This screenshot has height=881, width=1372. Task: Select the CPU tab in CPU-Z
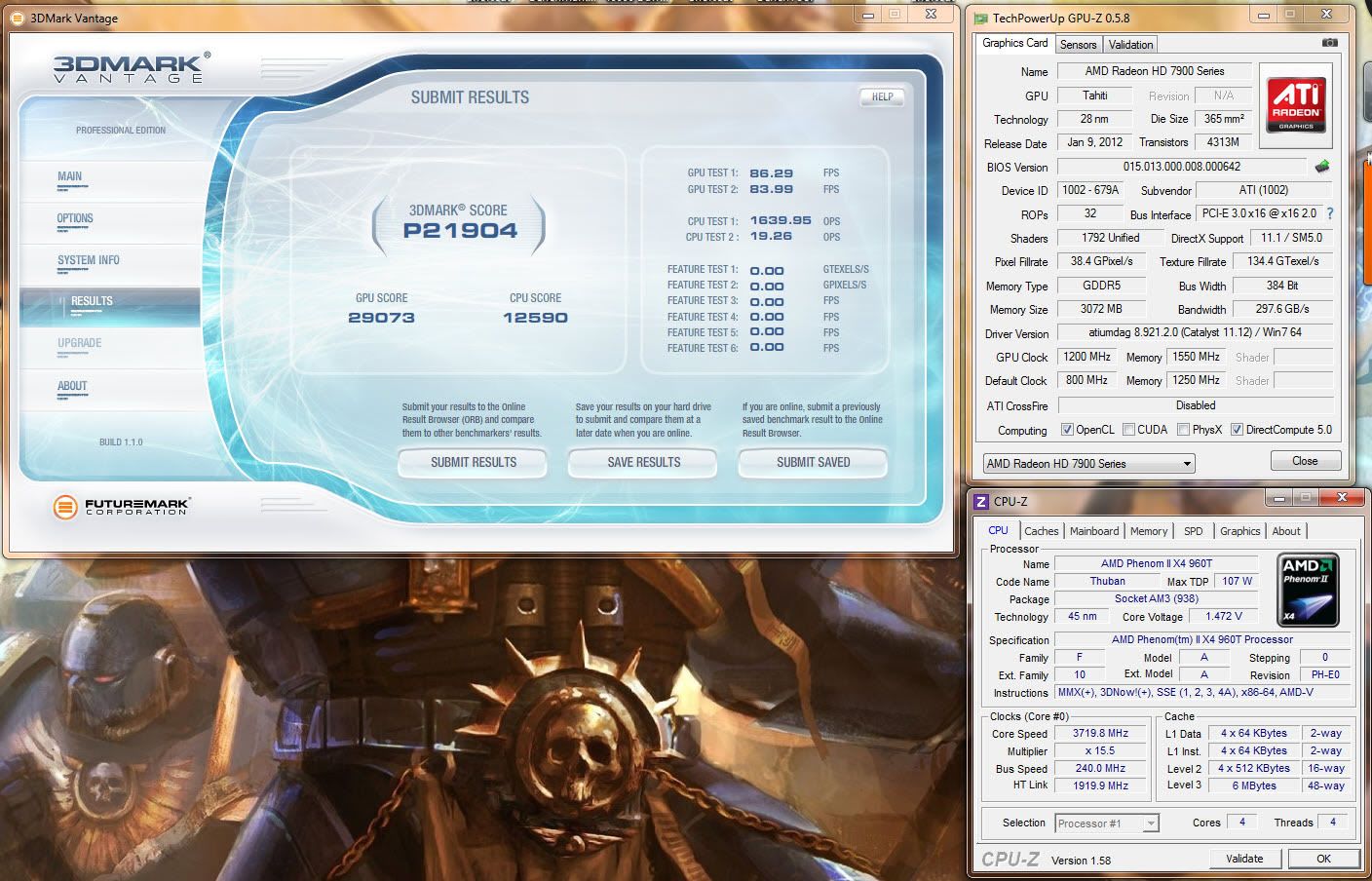[999, 530]
